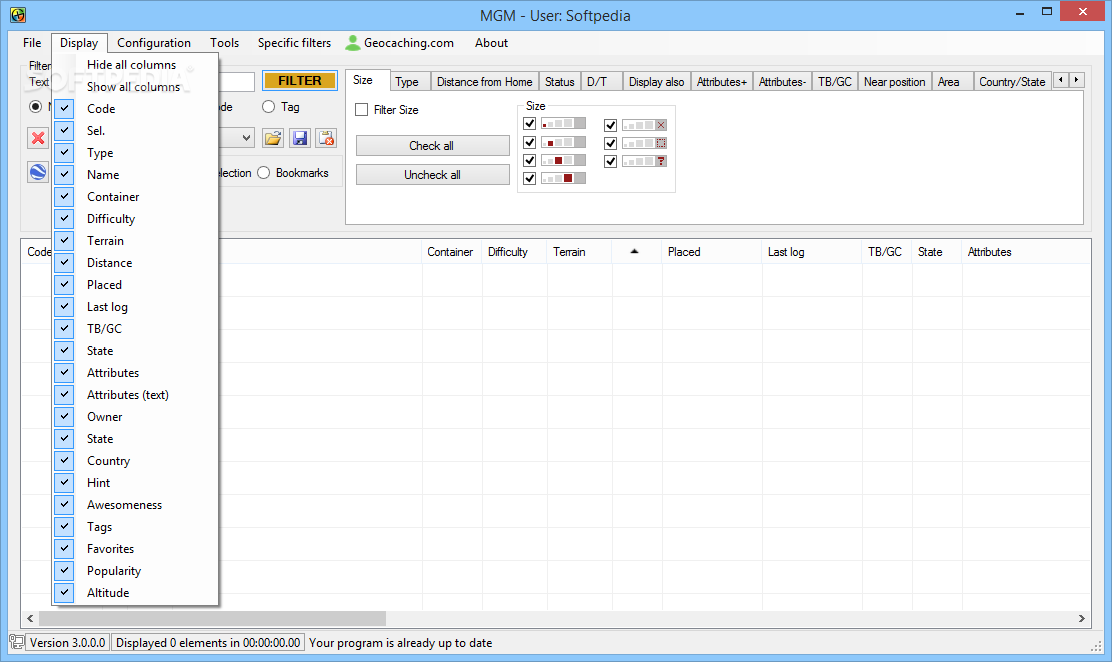The width and height of the screenshot is (1112, 662).
Task: Click the red X delete icon
Action: (x=38, y=138)
